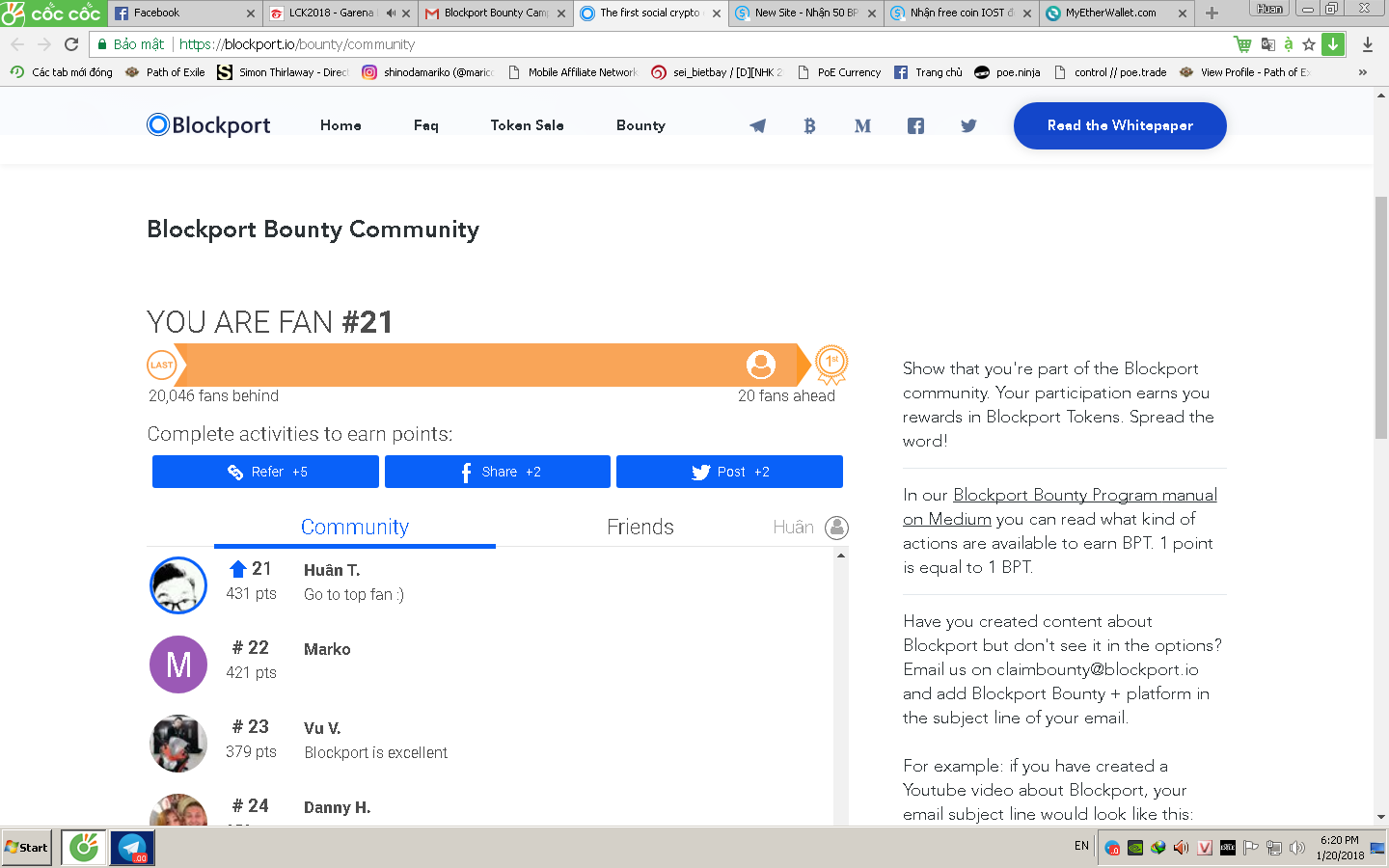The width and height of the screenshot is (1389, 868).
Task: Open the Cốc Cốc browser menu logo
Action: point(52,13)
